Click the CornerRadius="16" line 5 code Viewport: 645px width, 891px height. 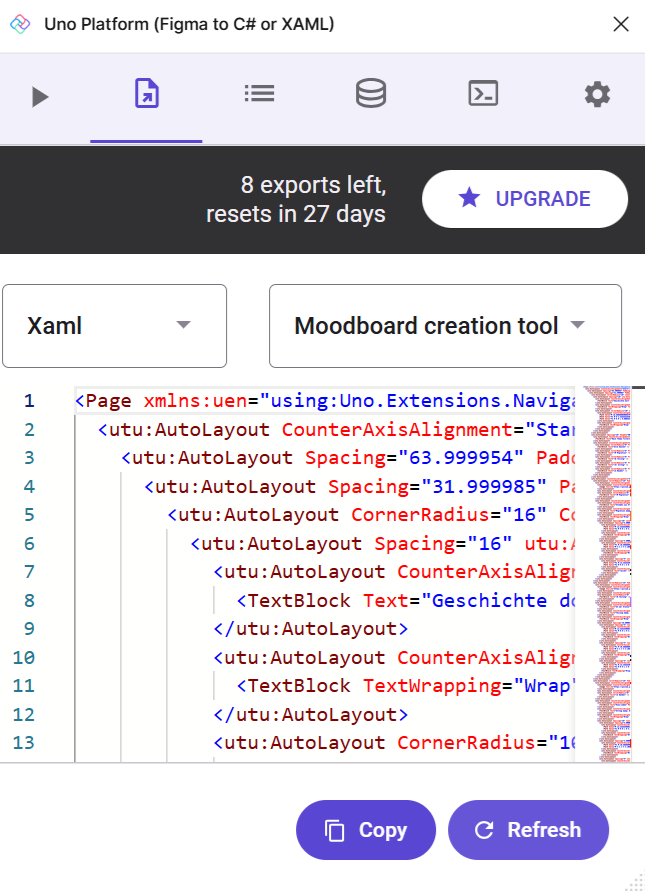pos(371,515)
